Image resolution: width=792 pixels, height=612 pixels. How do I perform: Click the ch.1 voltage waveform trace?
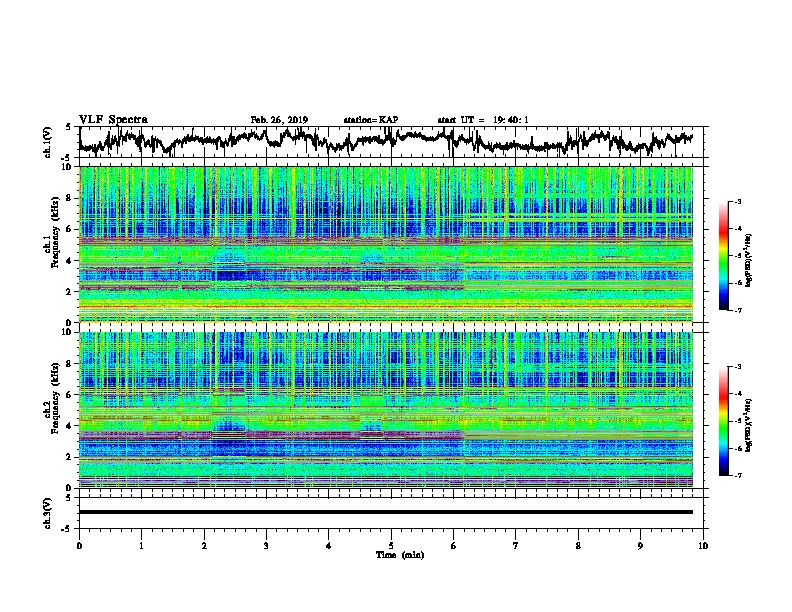[386, 141]
